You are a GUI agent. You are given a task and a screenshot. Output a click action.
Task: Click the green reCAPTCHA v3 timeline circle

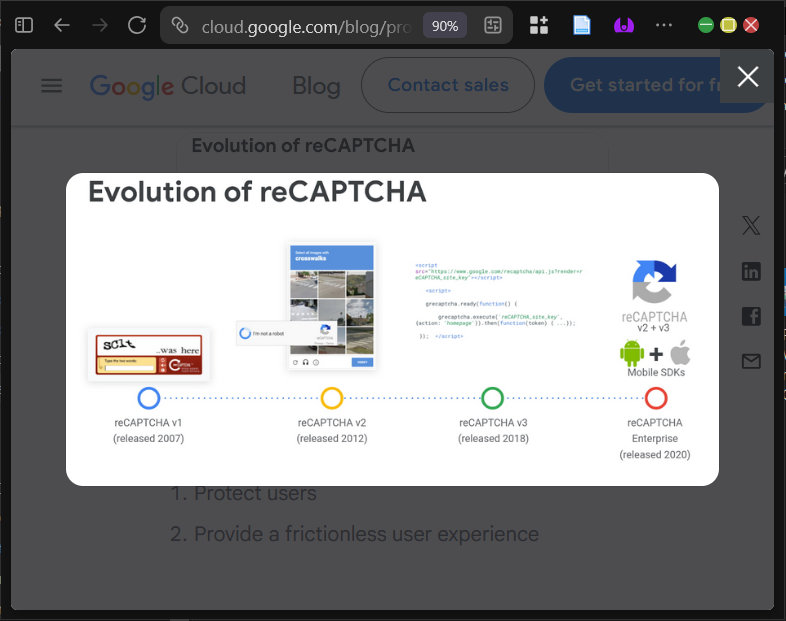(492, 398)
